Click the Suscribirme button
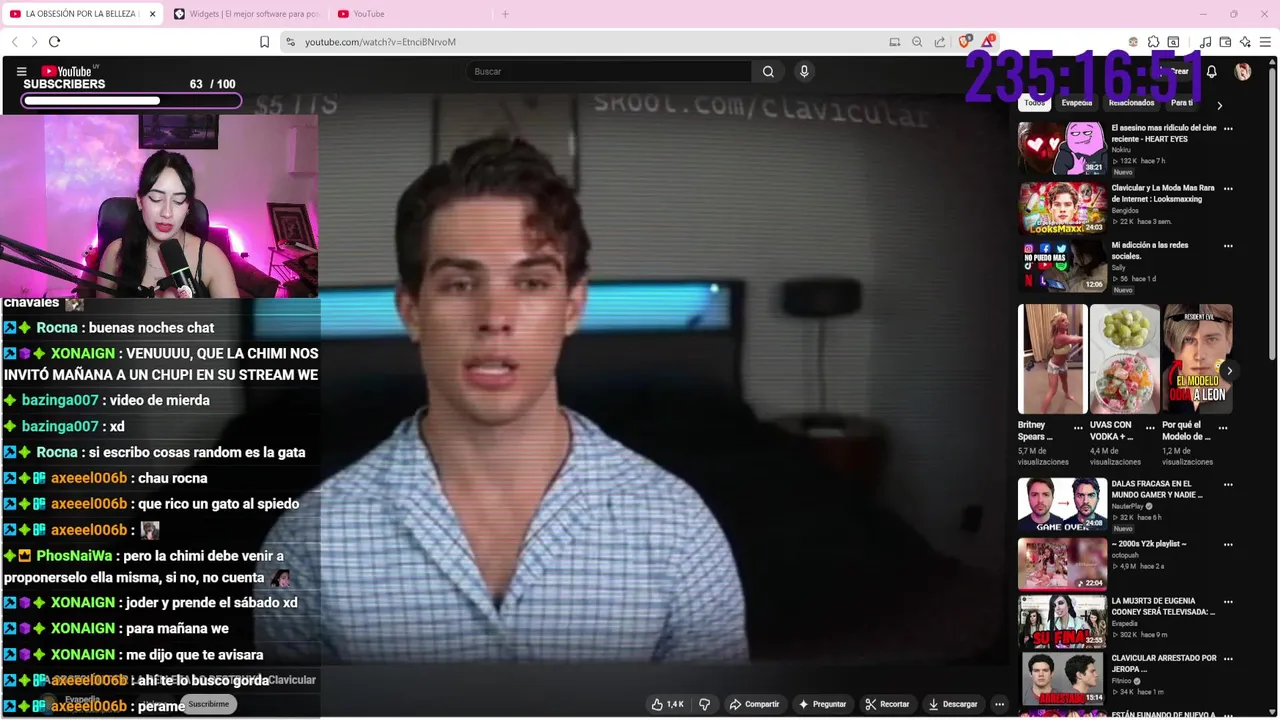This screenshot has height=720, width=1280. tap(209, 704)
